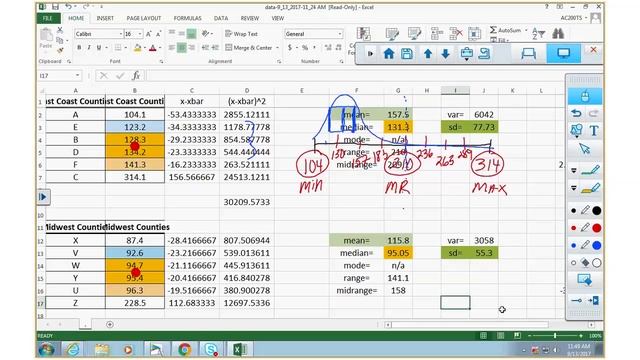Screen dimensions: 640x360
Task: Click the play arrow on floating toolbar
Action: click(x=370, y=53)
